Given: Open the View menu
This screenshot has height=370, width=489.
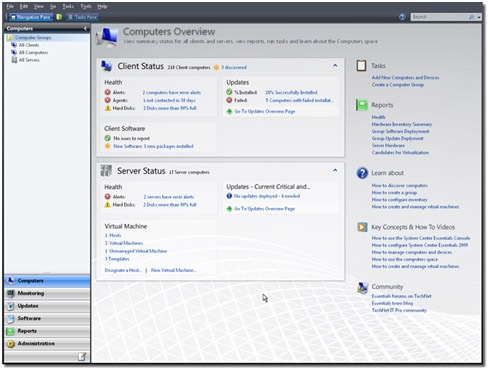Looking at the screenshot, I should (39, 6).
